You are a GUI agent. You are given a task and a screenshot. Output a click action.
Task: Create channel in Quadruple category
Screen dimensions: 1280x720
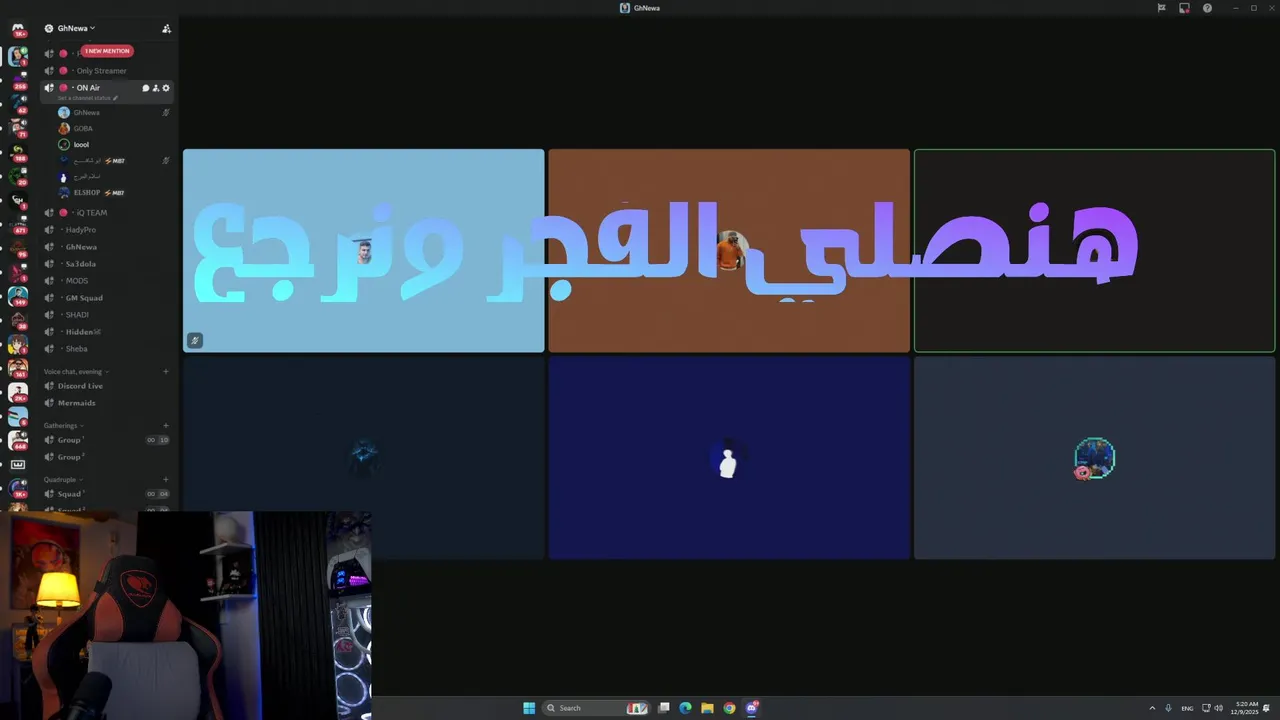pos(166,479)
